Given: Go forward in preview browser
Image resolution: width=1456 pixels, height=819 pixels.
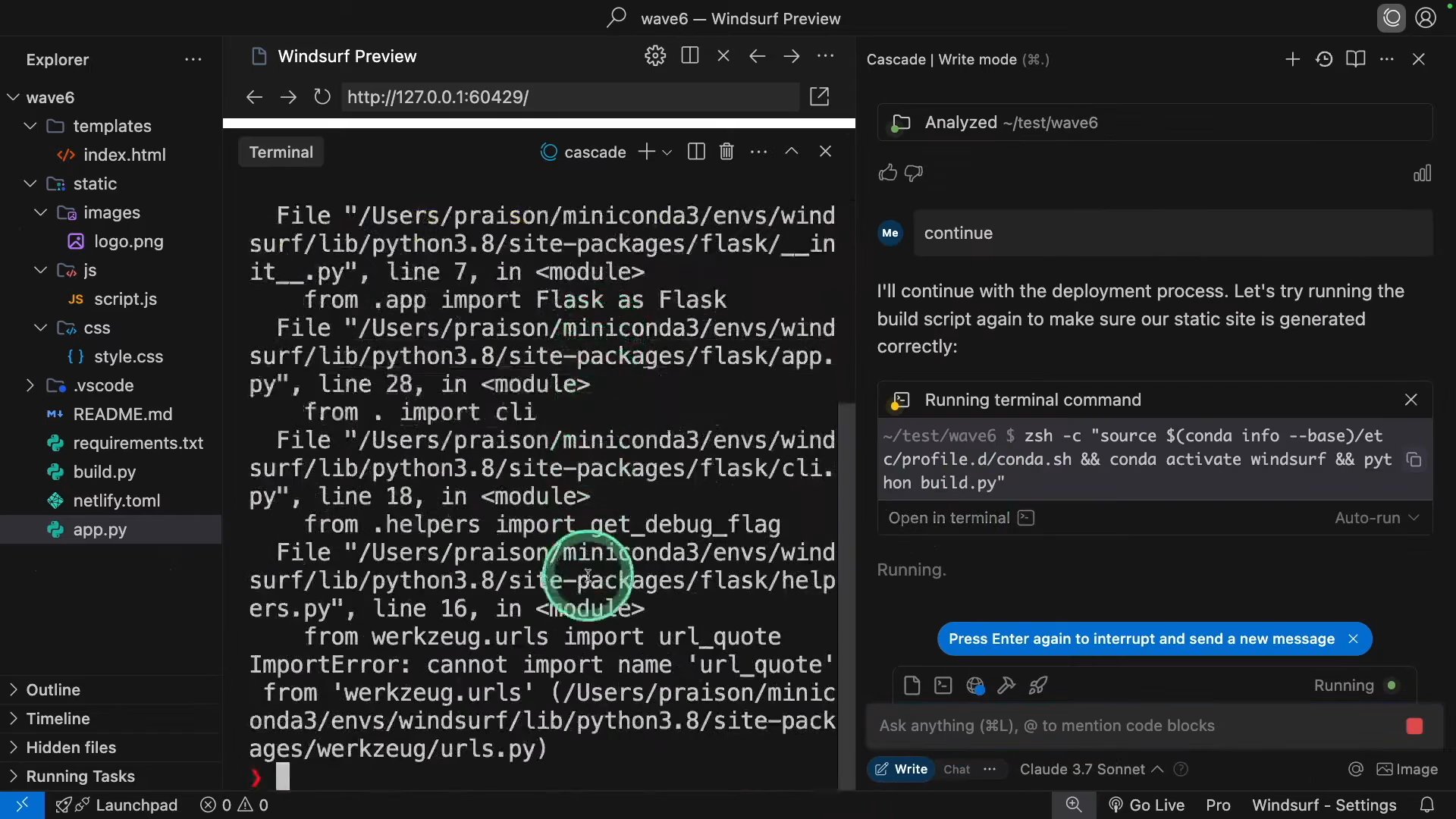Looking at the screenshot, I should pos(288,97).
